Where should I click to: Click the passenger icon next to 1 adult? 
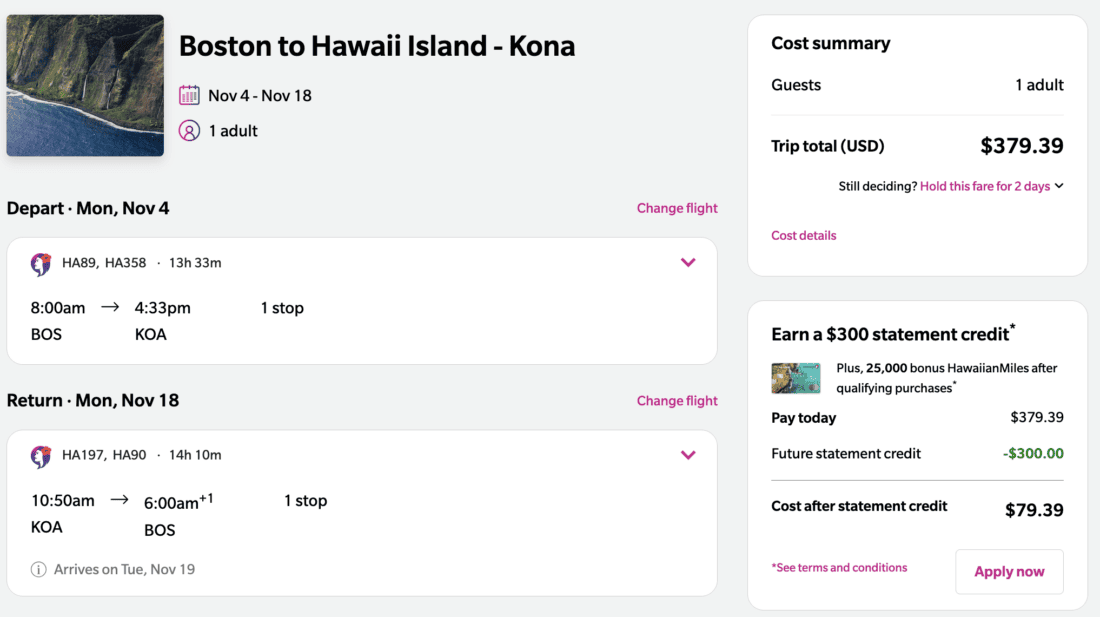click(x=189, y=131)
